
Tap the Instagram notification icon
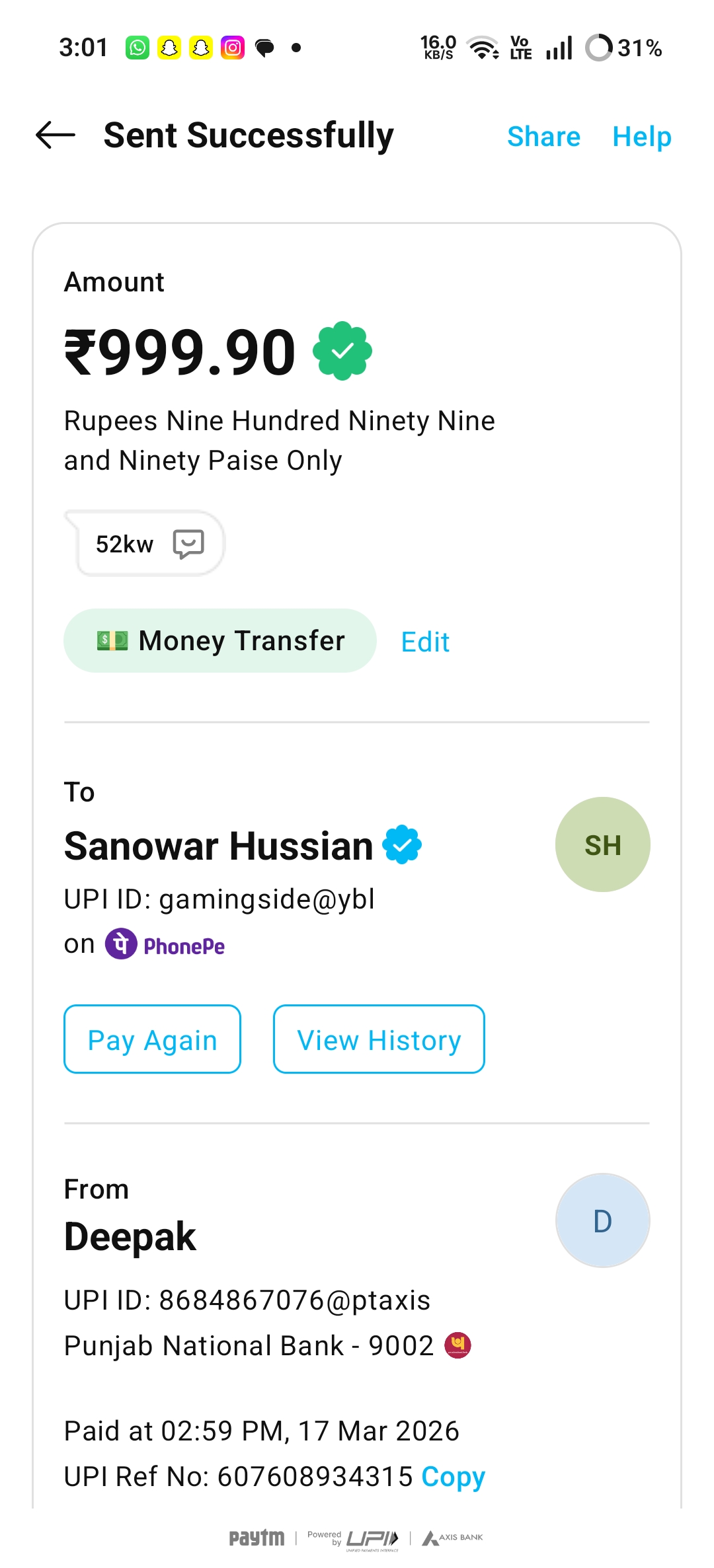tap(233, 48)
